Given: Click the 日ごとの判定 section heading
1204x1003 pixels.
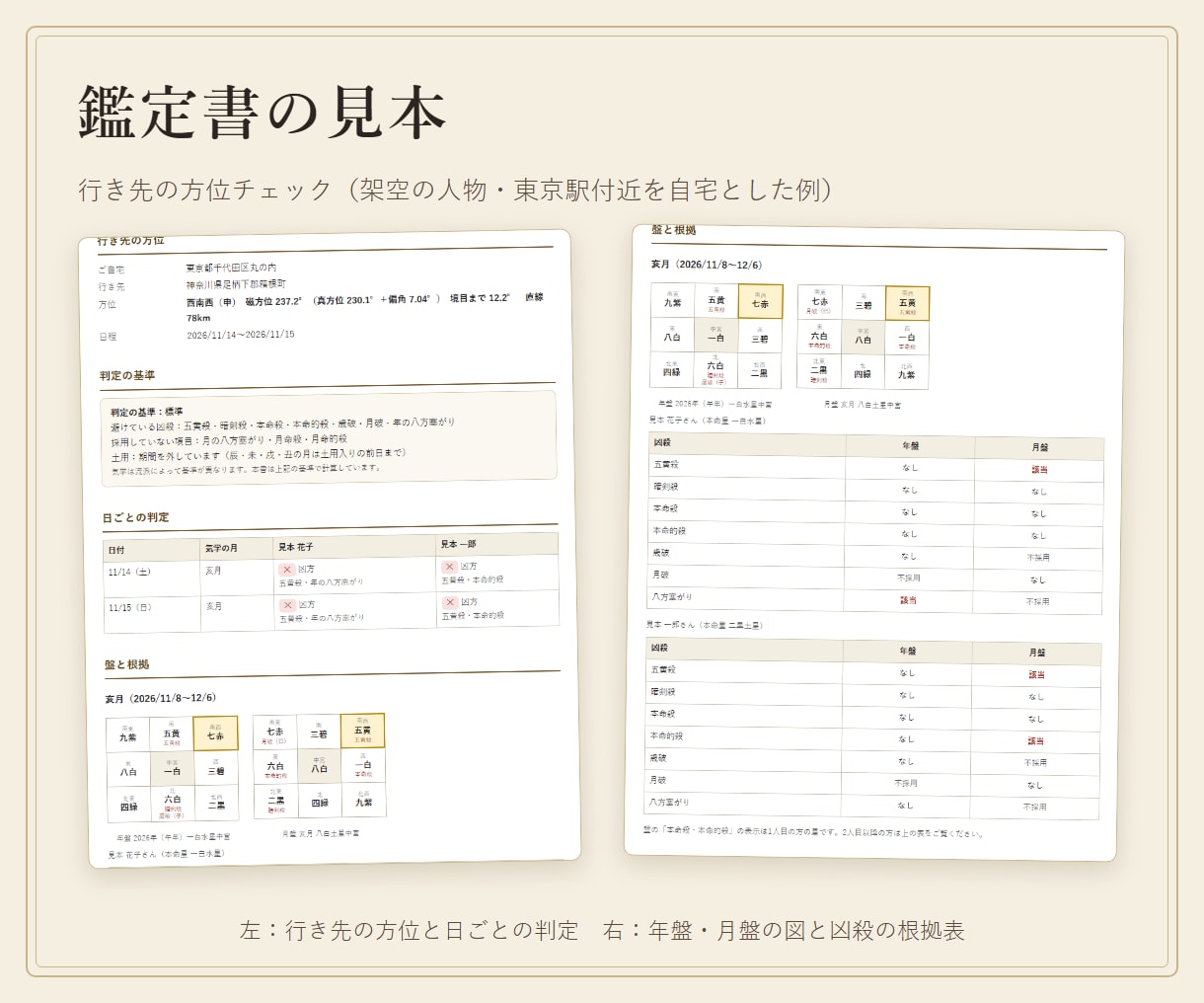Looking at the screenshot, I should tap(135, 517).
